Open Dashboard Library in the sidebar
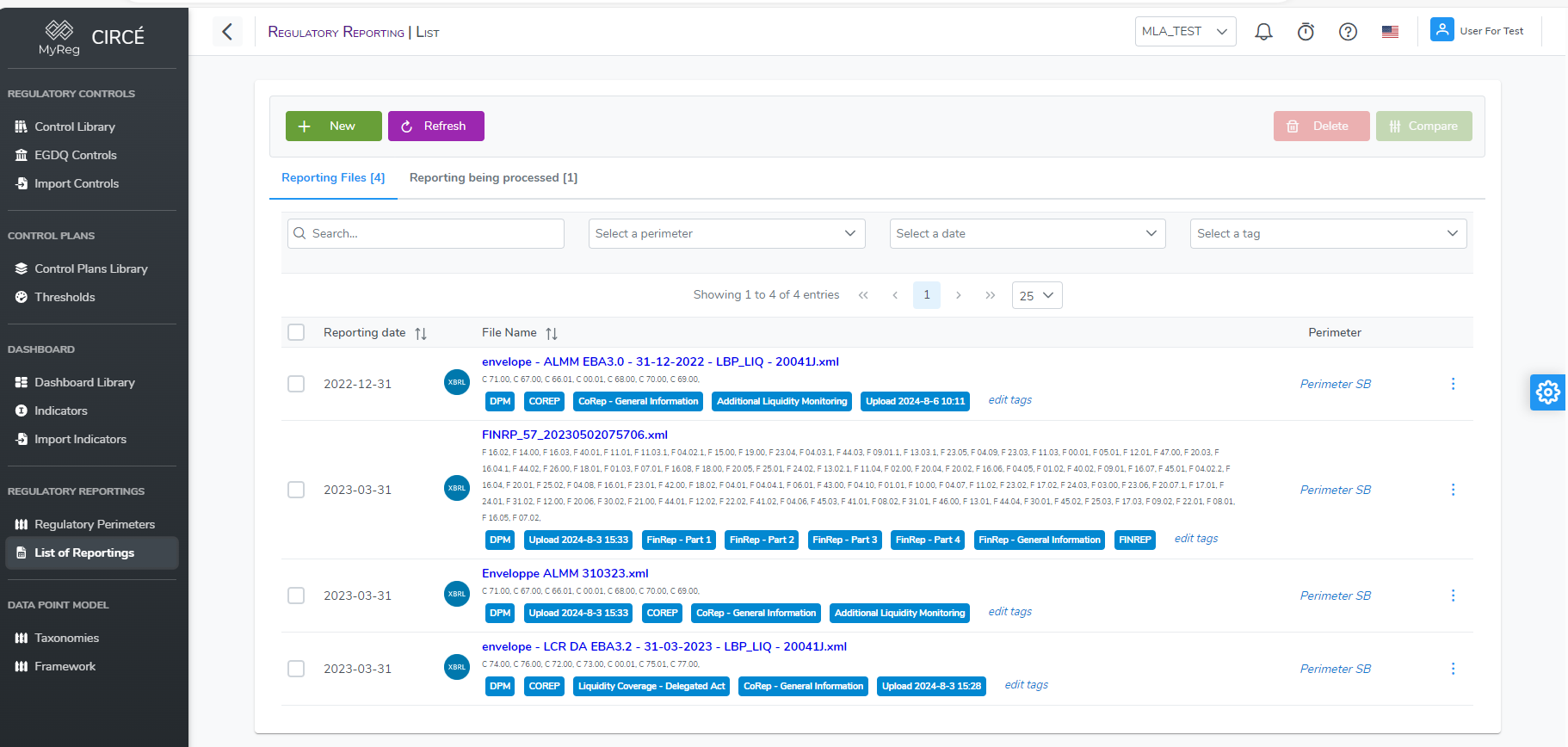The width and height of the screenshot is (1568, 747). [84, 382]
